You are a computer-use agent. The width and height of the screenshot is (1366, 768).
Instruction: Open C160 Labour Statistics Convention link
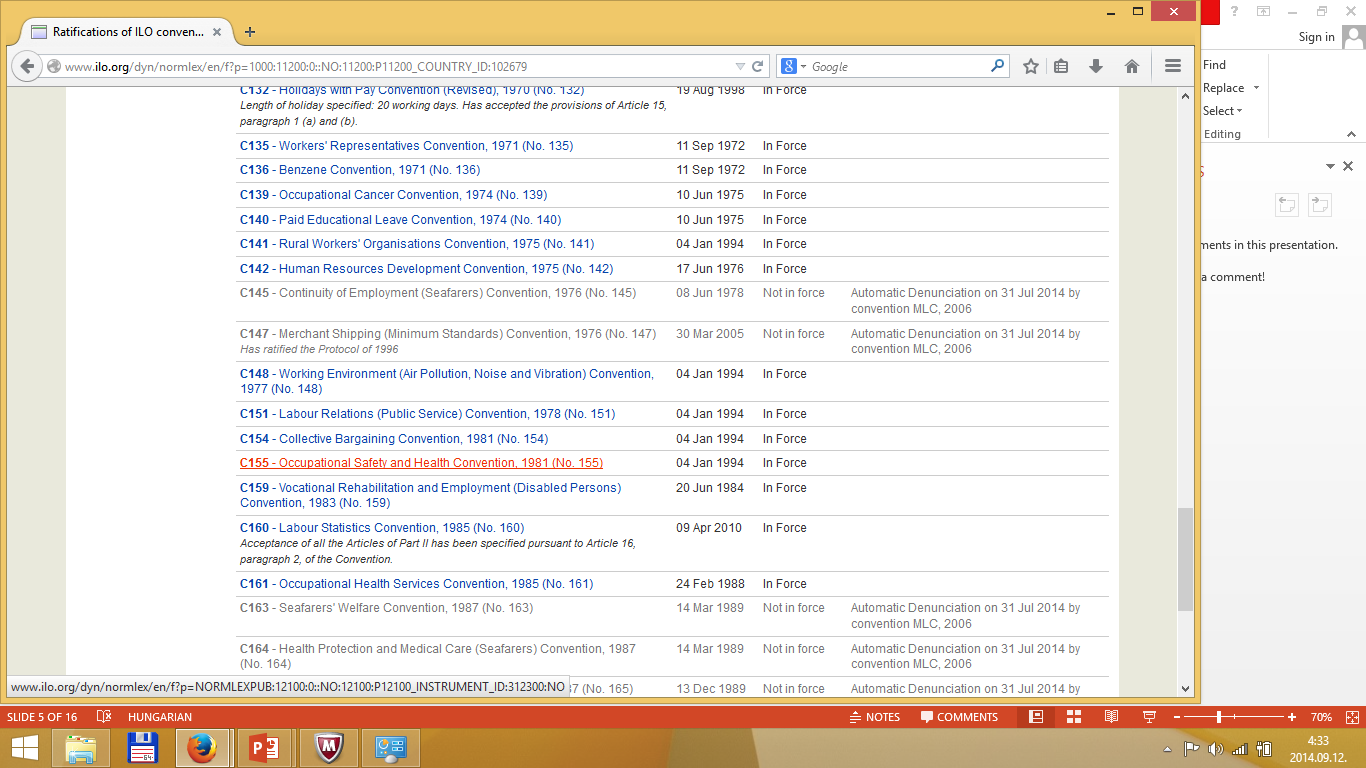pyautogui.click(x=382, y=528)
